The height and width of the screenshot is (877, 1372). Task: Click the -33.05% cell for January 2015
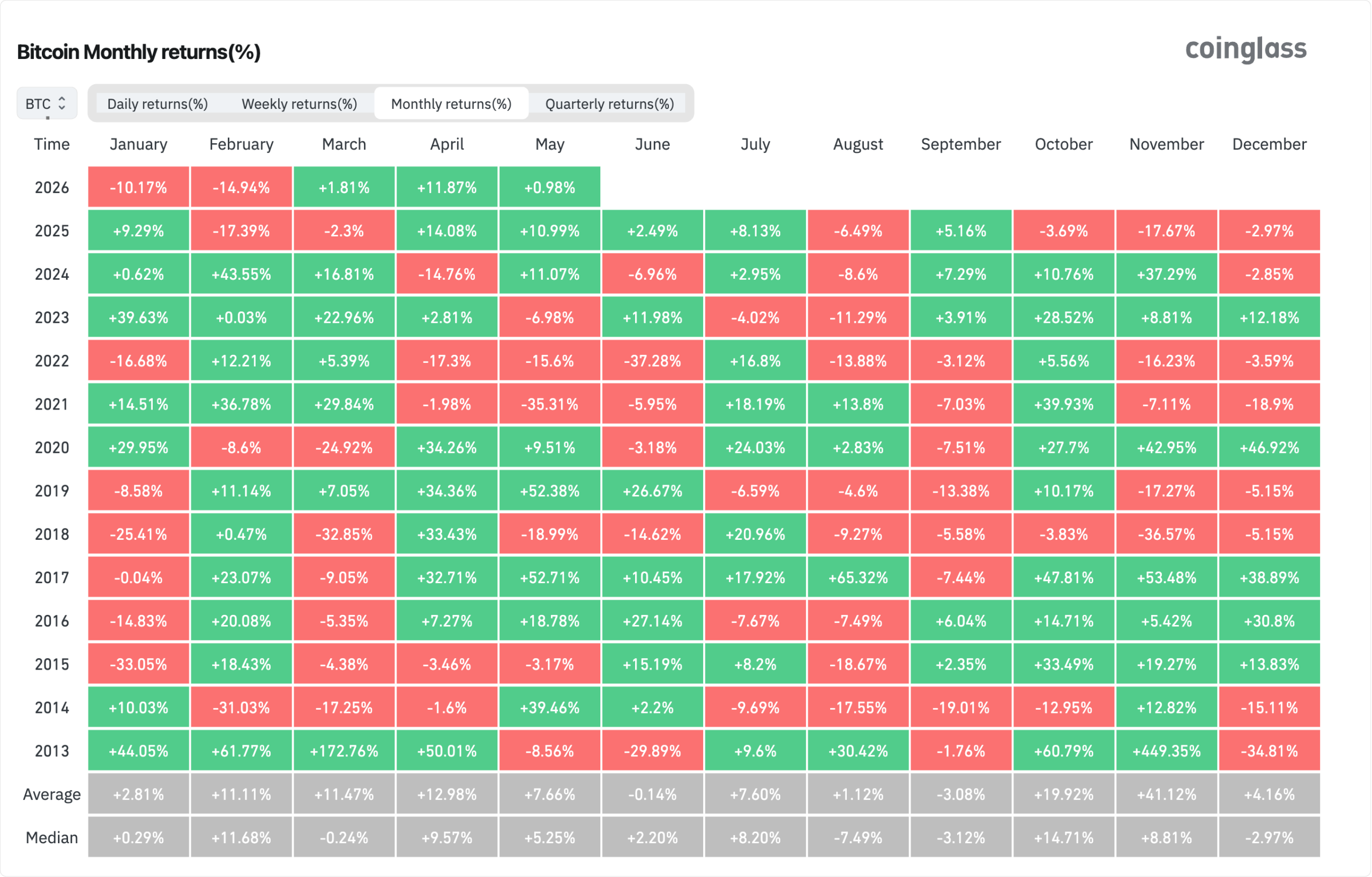(138, 663)
